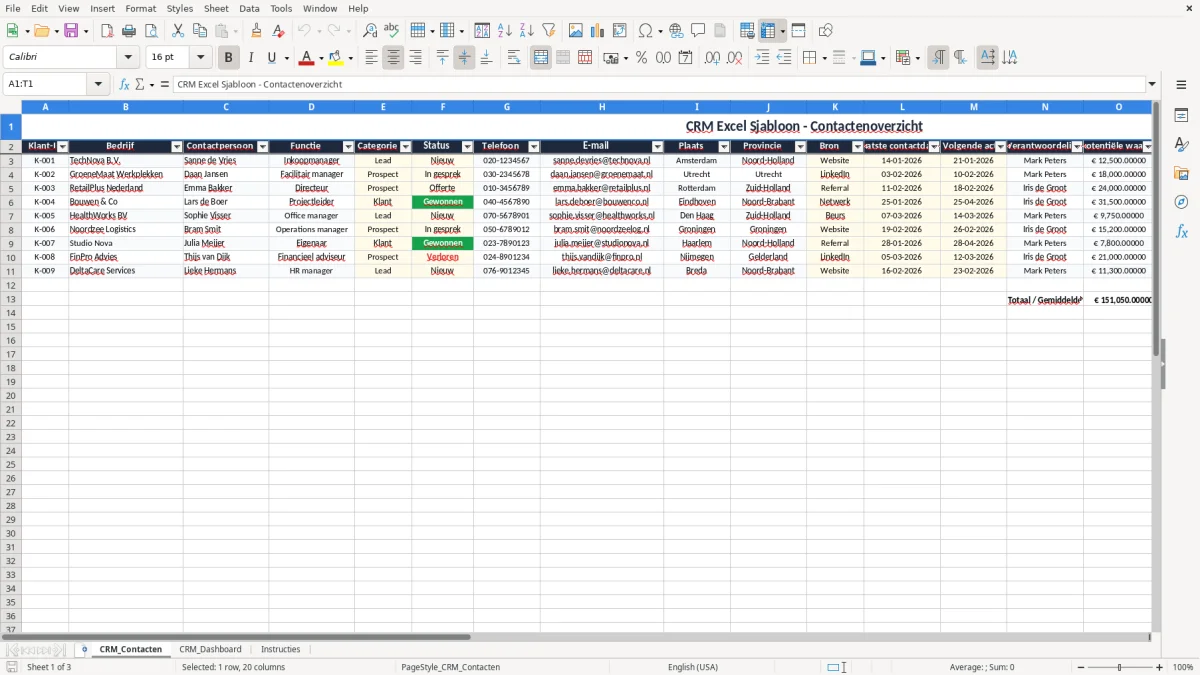The image size is (1200, 675).
Task: Toggle center horizontal alignment
Action: [393, 58]
